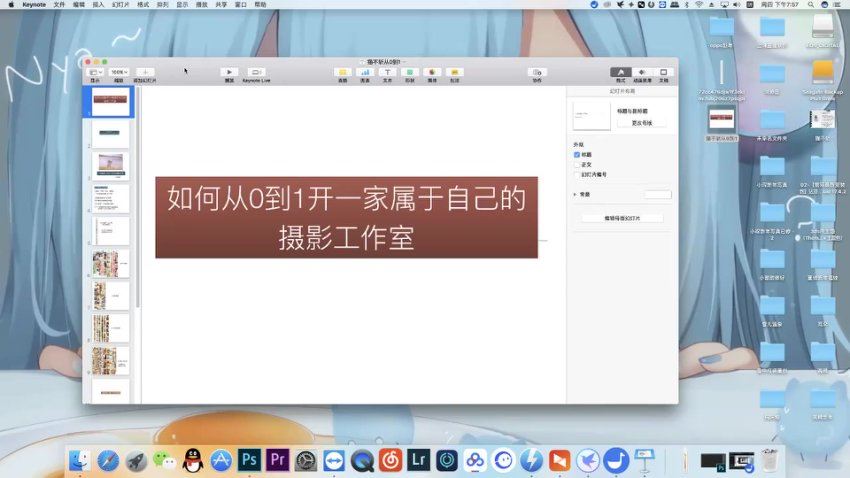This screenshot has height=478, width=850.
Task: Click the Edit Master Slide button
Action: [x=622, y=218]
